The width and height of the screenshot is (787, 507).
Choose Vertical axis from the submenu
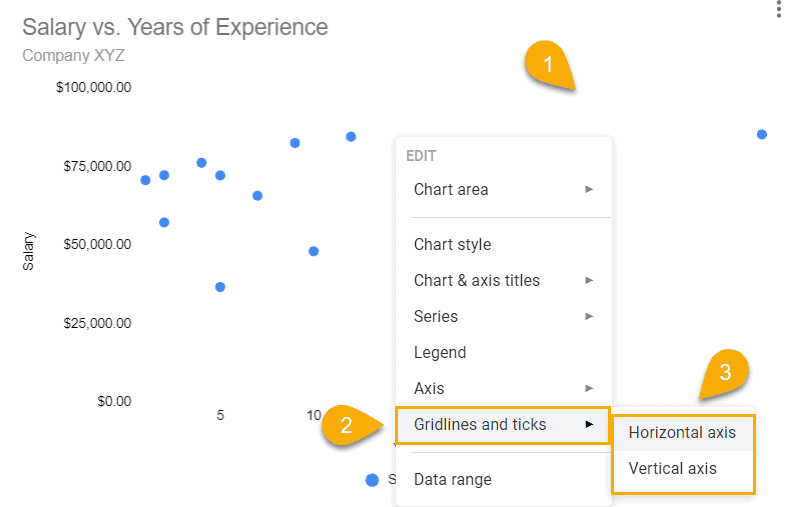(x=672, y=468)
